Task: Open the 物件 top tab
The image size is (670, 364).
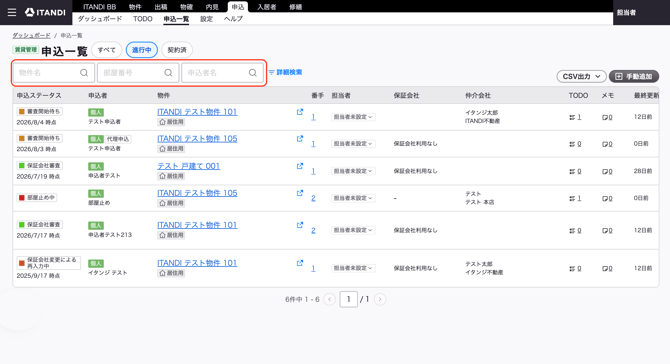Action: coord(135,7)
